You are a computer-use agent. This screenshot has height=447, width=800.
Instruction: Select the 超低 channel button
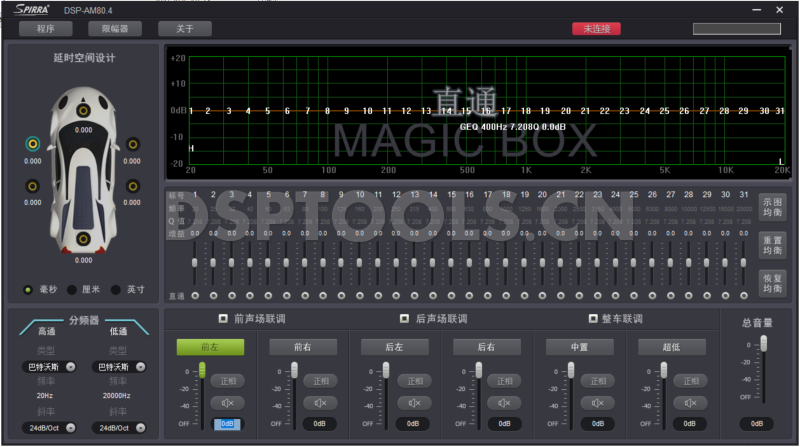(x=672, y=347)
